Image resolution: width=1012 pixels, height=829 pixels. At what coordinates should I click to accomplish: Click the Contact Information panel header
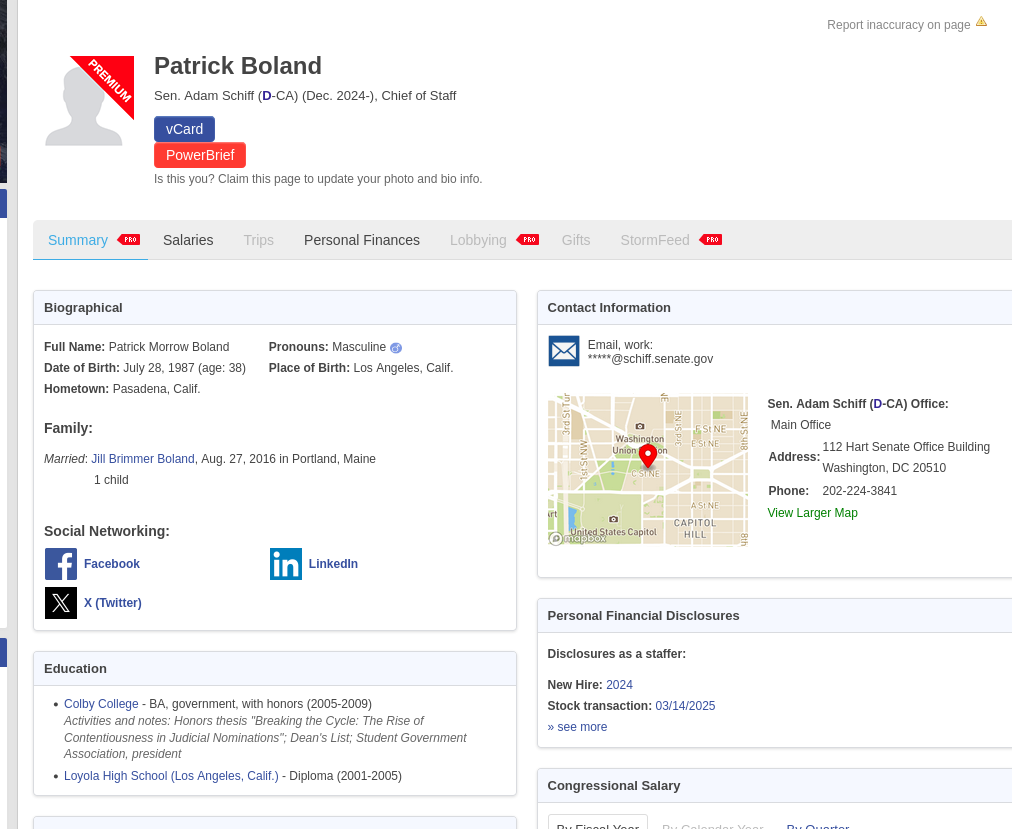[x=774, y=308]
